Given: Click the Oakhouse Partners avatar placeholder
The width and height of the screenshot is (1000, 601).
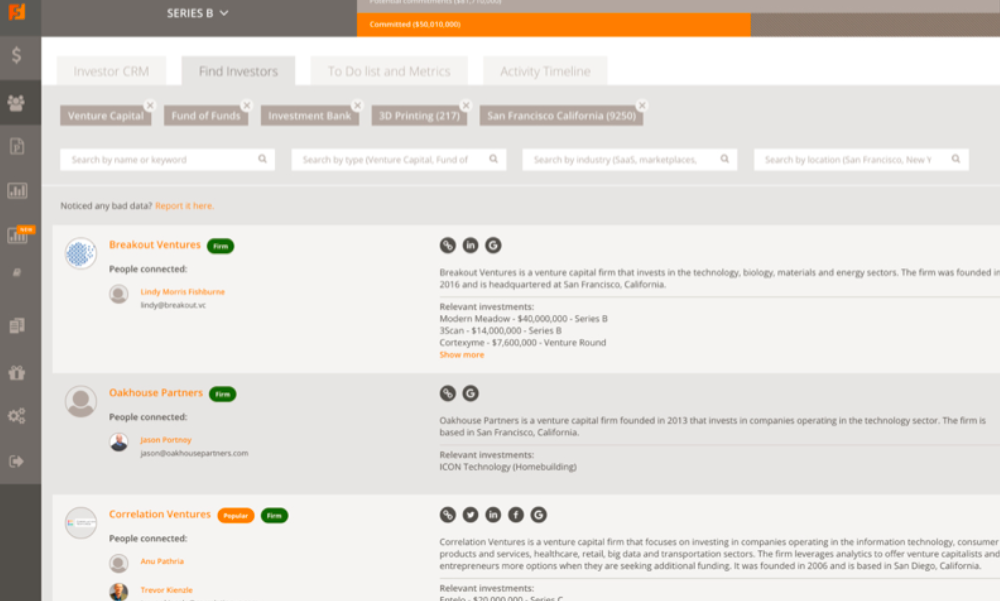Looking at the screenshot, I should tap(81, 401).
